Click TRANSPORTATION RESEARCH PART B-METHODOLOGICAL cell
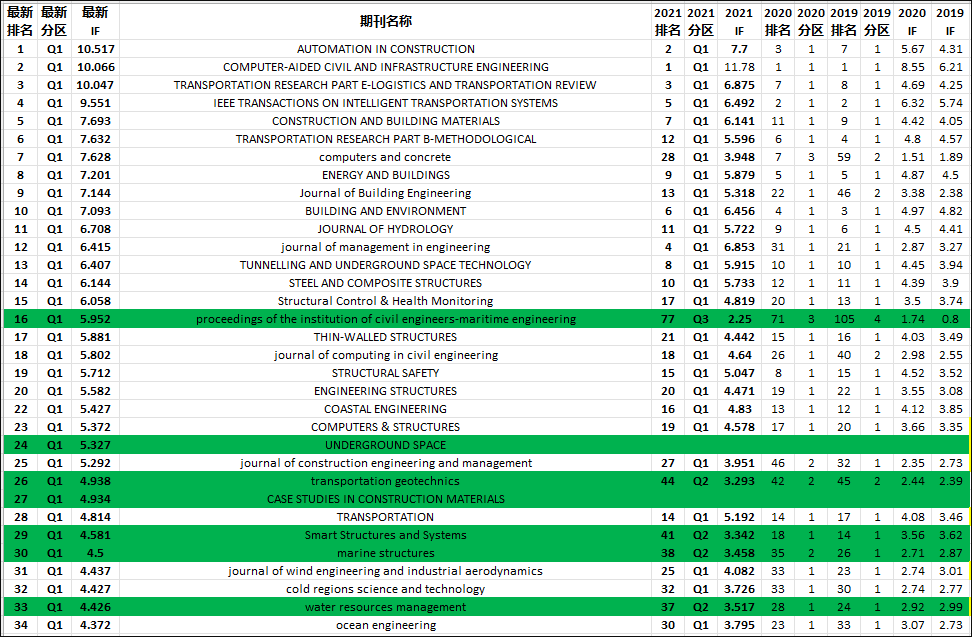 (386, 139)
